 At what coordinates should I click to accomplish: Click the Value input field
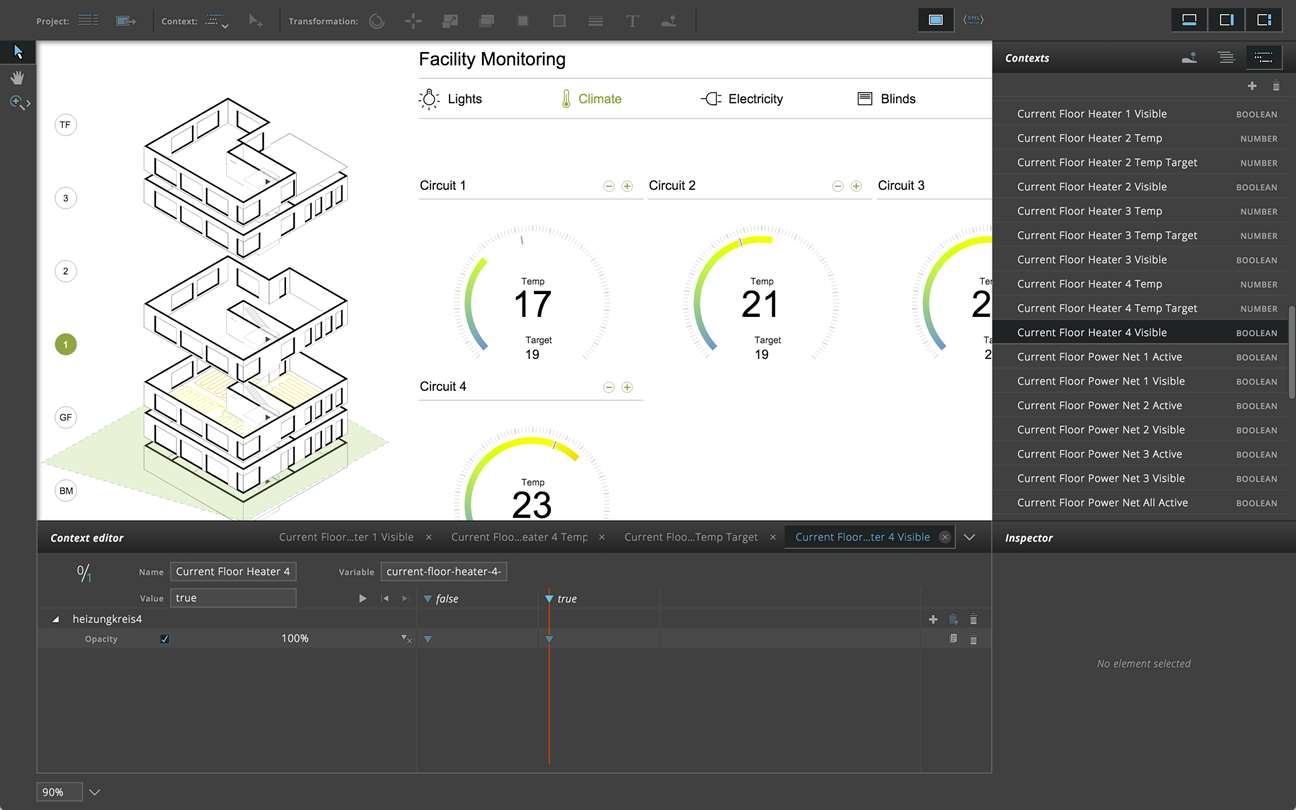coord(233,598)
